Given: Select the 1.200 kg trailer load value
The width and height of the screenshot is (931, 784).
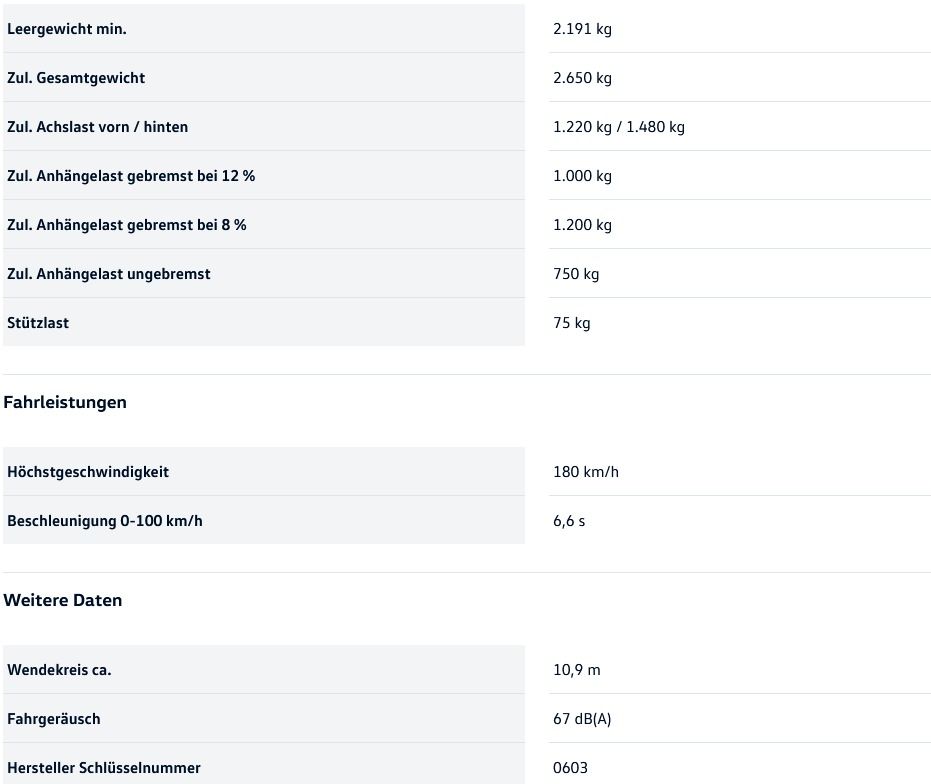Looking at the screenshot, I should [x=582, y=225].
